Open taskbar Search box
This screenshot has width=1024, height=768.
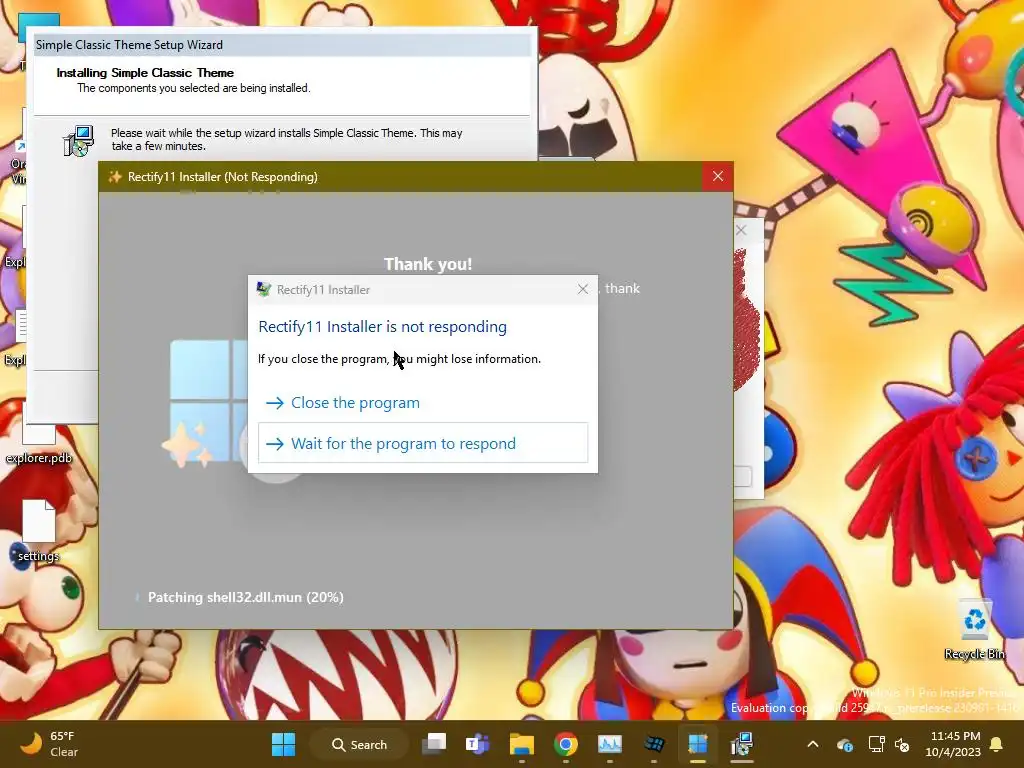tap(360, 744)
